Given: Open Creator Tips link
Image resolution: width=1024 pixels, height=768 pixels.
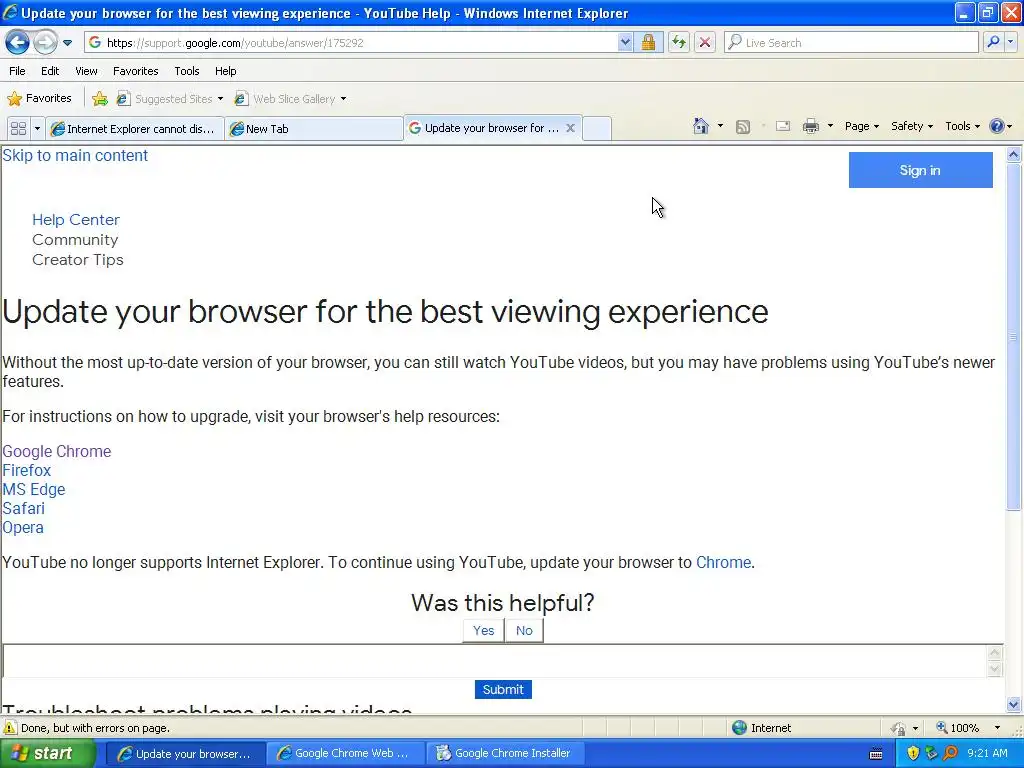Looking at the screenshot, I should 78,260.
